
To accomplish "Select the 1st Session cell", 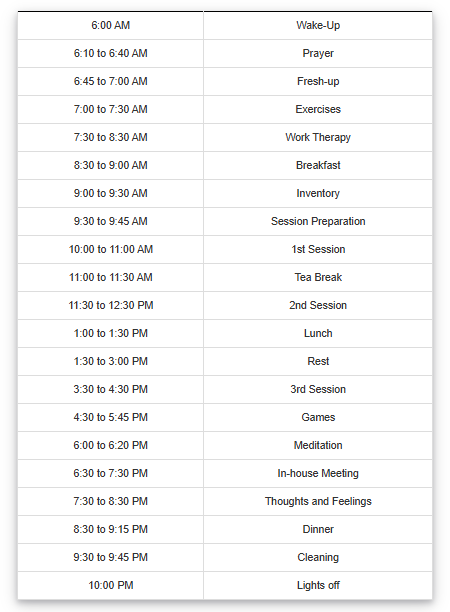I will point(318,250).
